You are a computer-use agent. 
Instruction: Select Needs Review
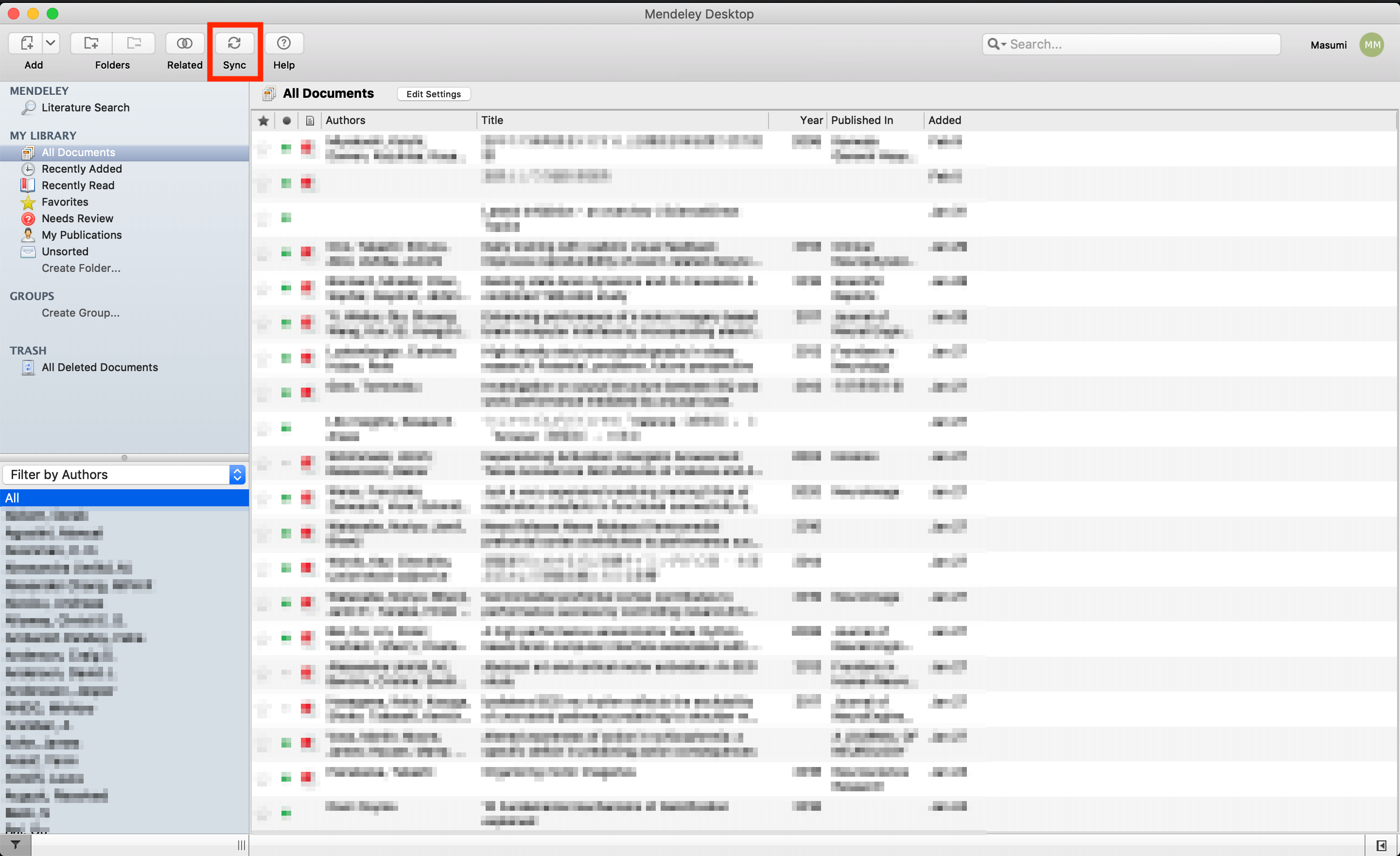pos(77,218)
